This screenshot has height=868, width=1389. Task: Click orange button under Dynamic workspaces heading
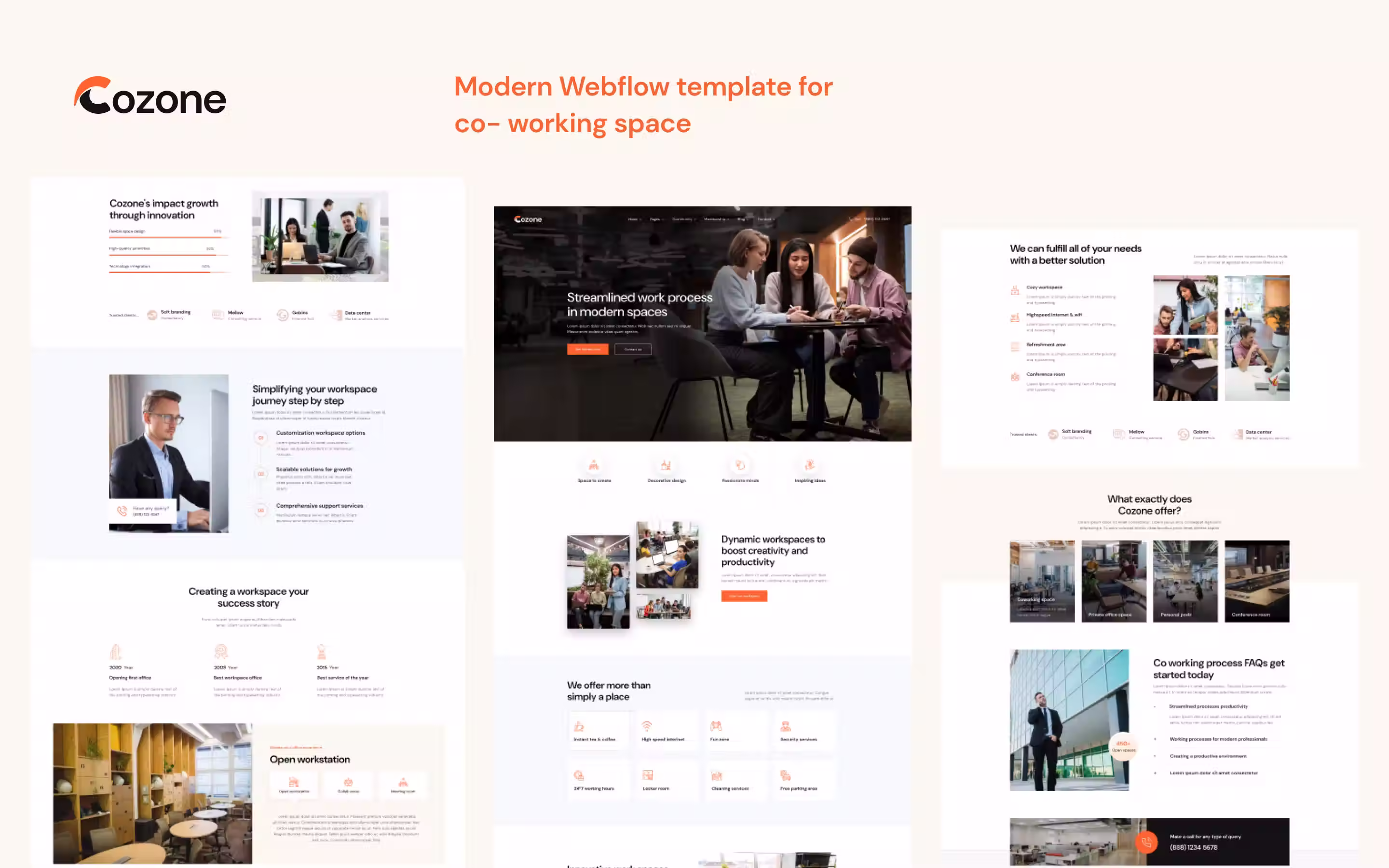point(744,596)
